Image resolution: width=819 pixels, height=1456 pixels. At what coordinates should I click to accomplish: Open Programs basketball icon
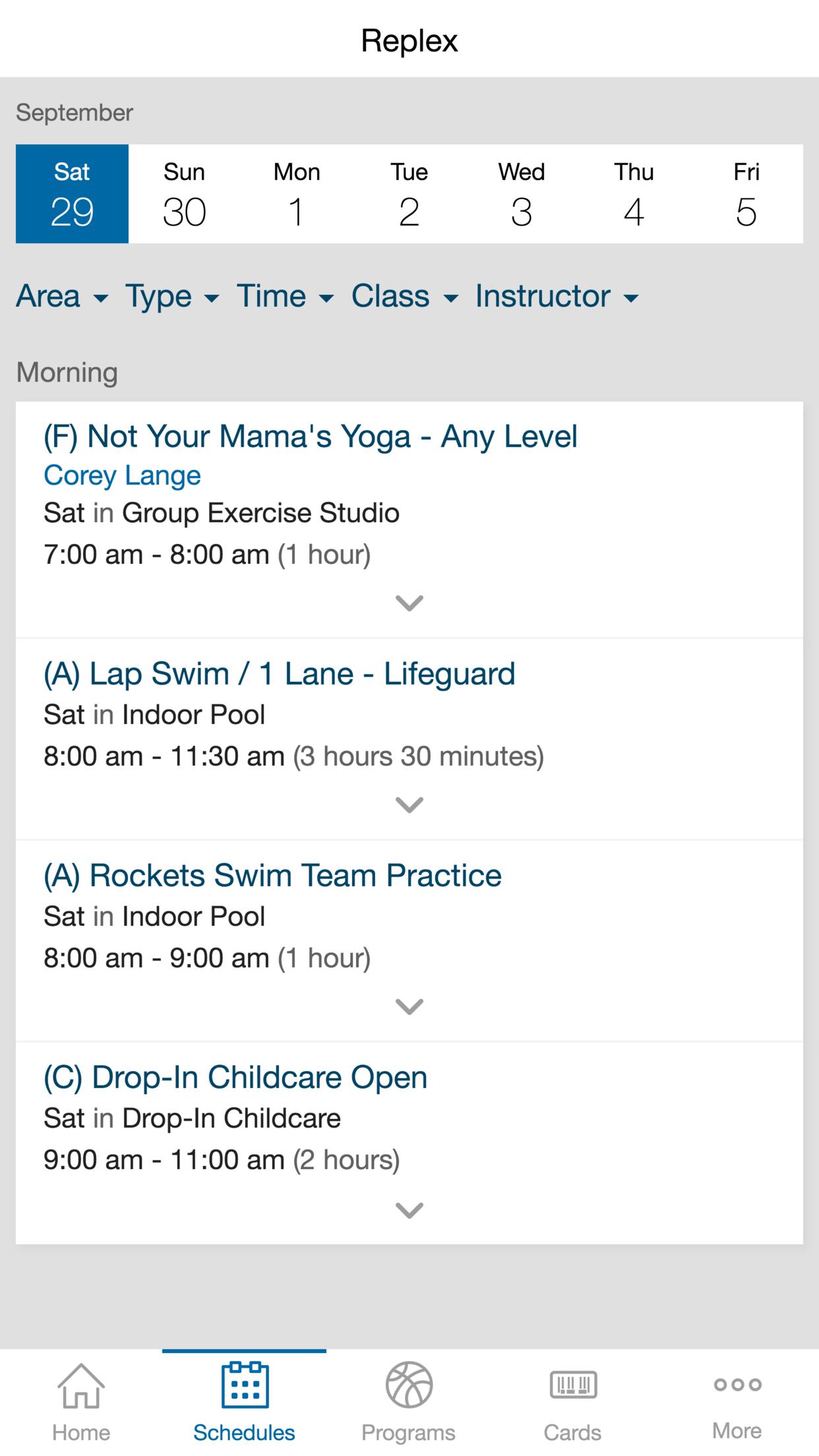(x=409, y=1384)
